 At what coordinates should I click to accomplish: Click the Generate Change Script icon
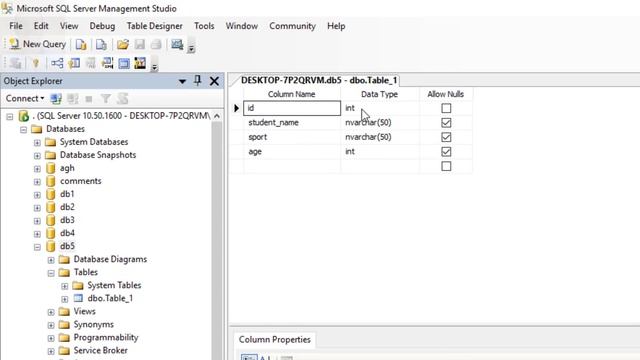click(16, 63)
